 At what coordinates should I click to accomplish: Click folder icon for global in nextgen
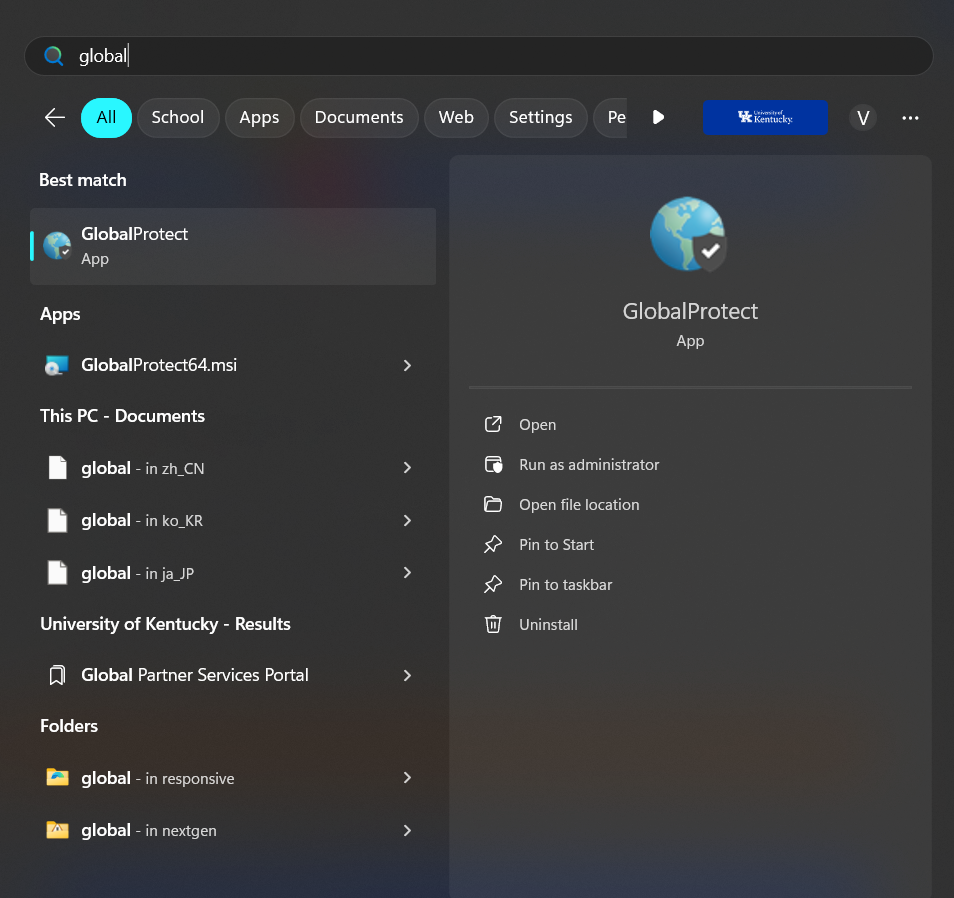point(57,829)
